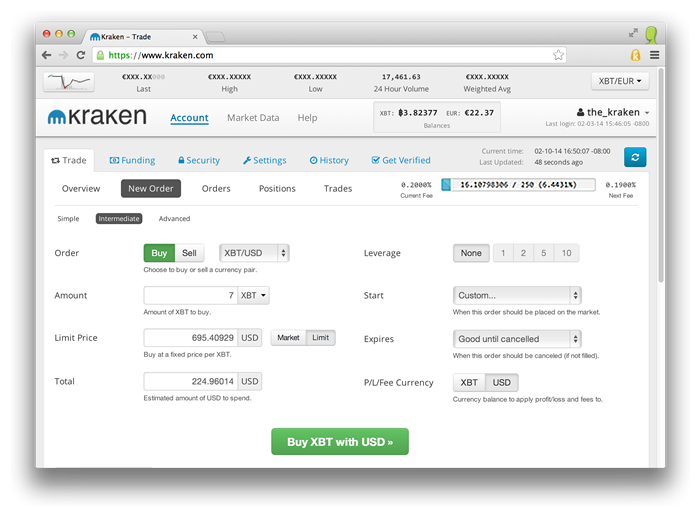Image resolution: width=700 pixels, height=516 pixels.
Task: Set leverage to 10
Action: point(567,253)
